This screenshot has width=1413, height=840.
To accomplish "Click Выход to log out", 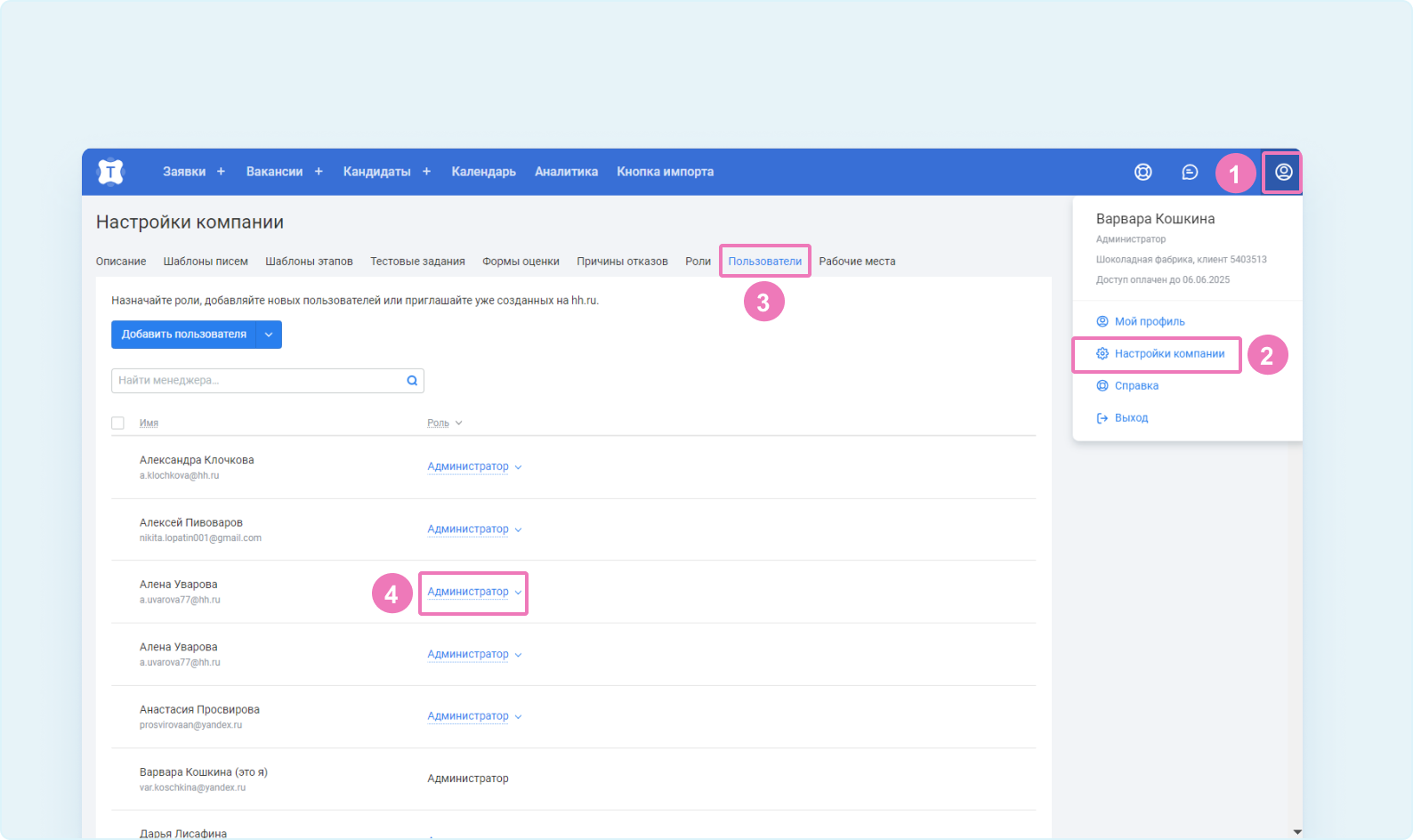I will [1131, 417].
